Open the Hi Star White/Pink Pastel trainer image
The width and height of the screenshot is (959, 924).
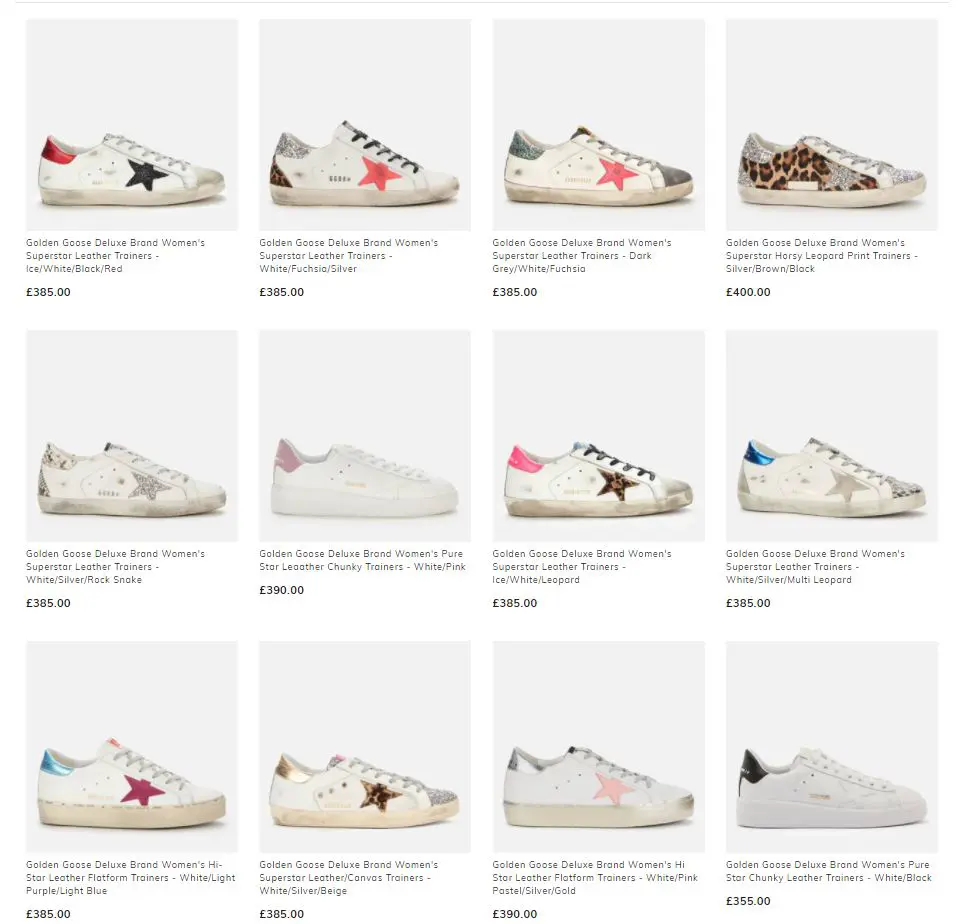click(599, 747)
